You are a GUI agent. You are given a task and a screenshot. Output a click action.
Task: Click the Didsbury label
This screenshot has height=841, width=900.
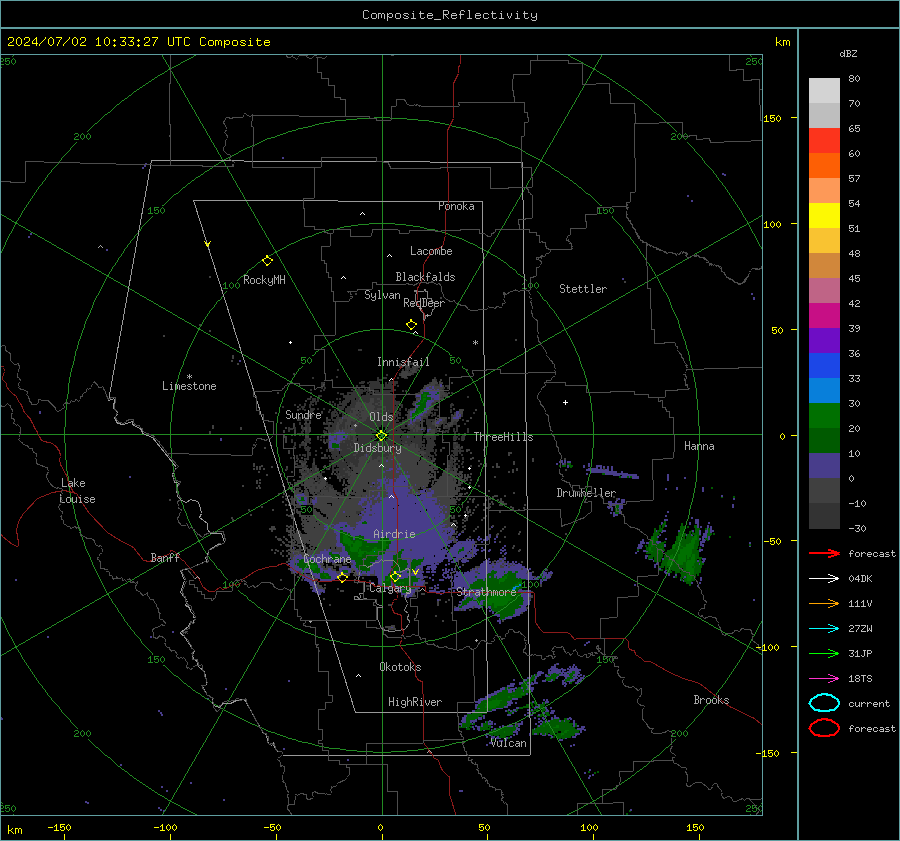tap(378, 448)
